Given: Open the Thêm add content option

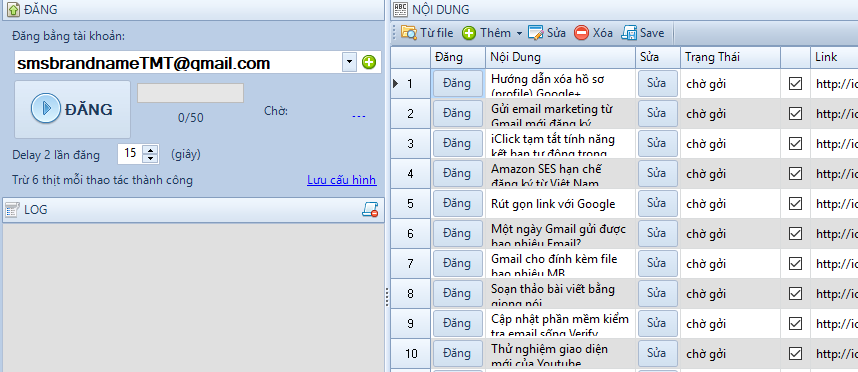Looking at the screenshot, I should point(486,33).
